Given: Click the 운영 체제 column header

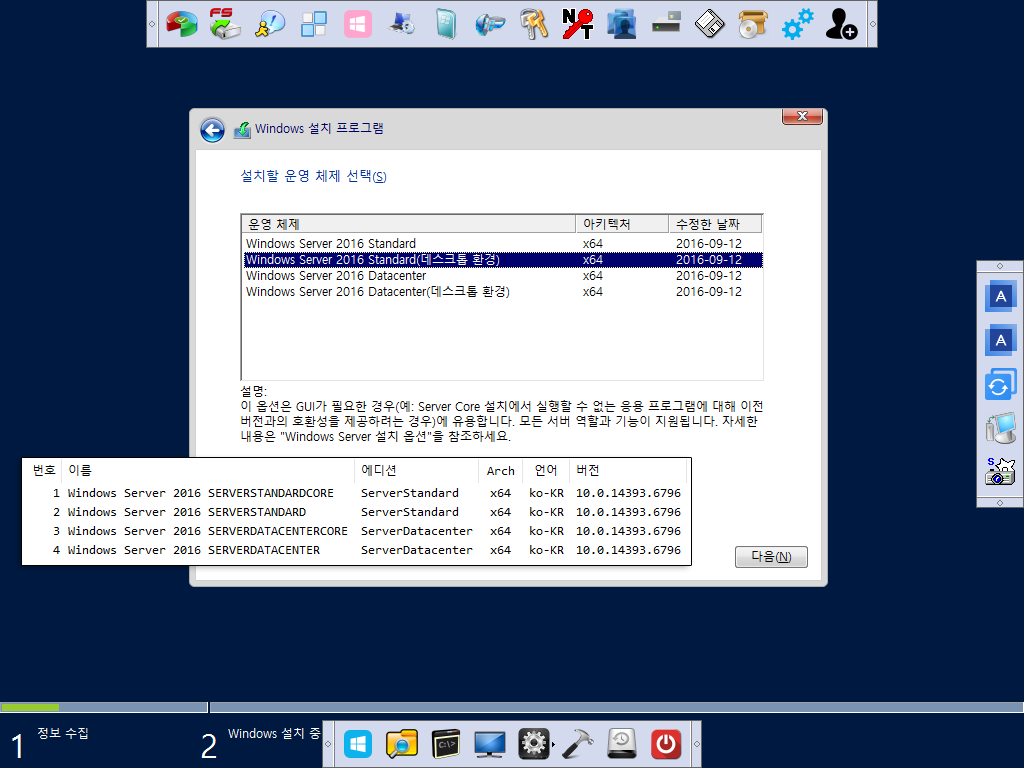Looking at the screenshot, I should coord(409,224).
